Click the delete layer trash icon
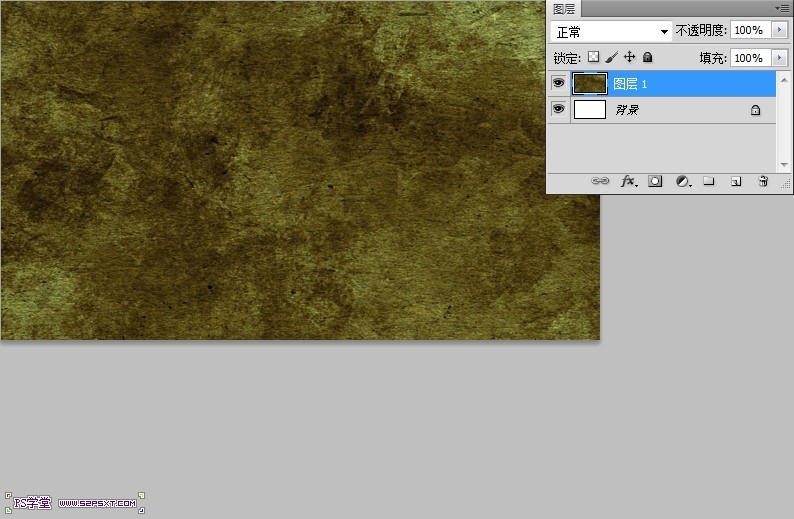Viewport: 794px width, 519px height. pyautogui.click(x=763, y=181)
